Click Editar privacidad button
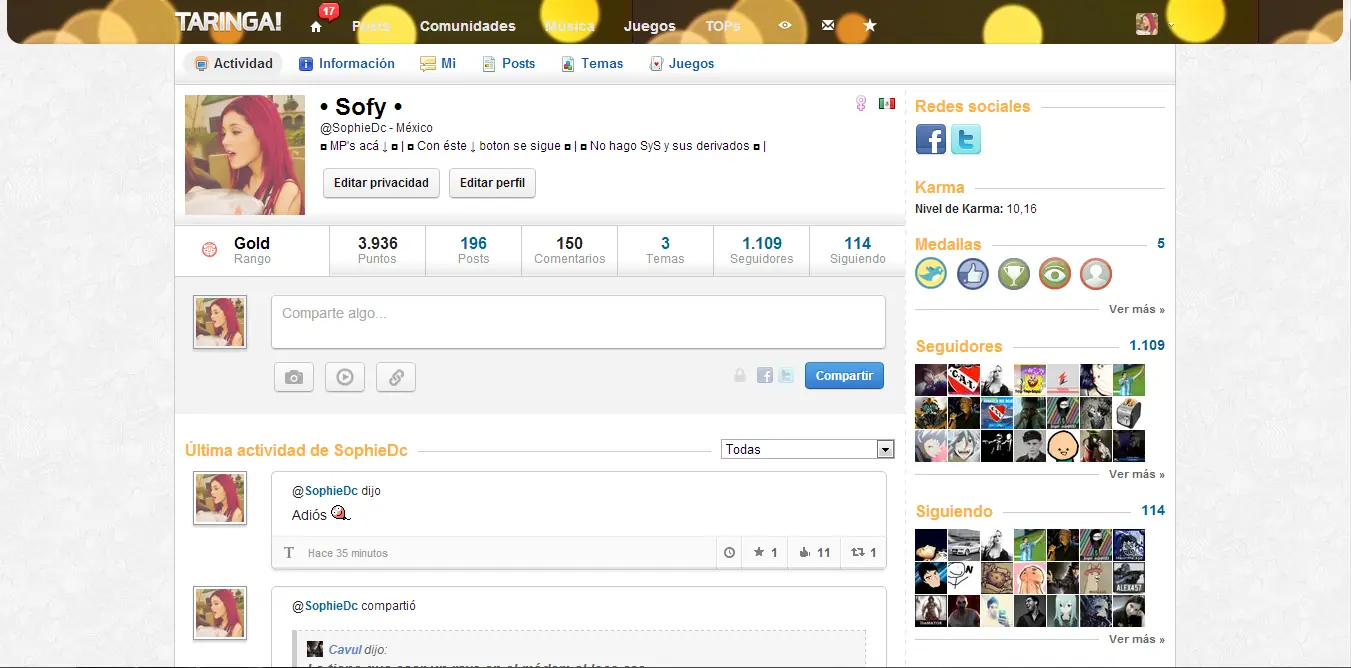Screen dimensions: 1351x668 [381, 183]
